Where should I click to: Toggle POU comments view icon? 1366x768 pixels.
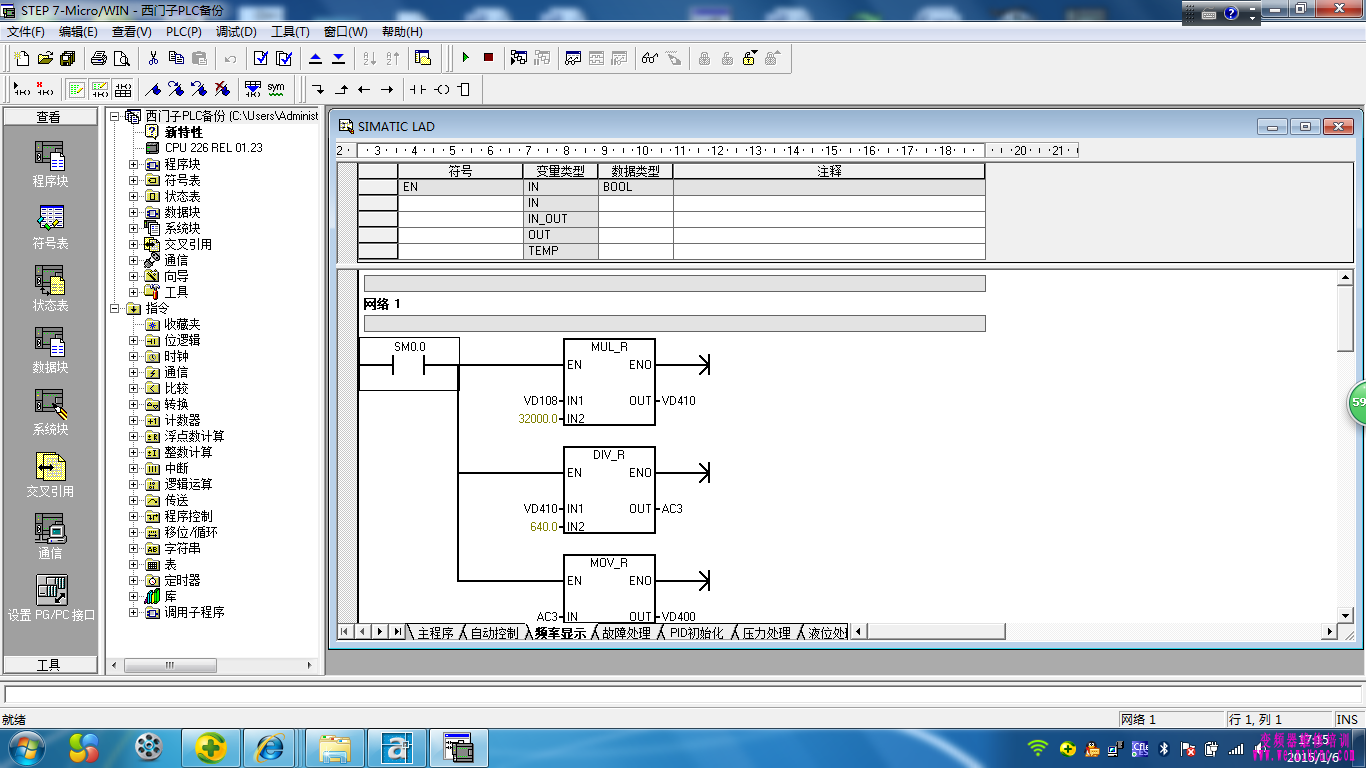point(77,89)
